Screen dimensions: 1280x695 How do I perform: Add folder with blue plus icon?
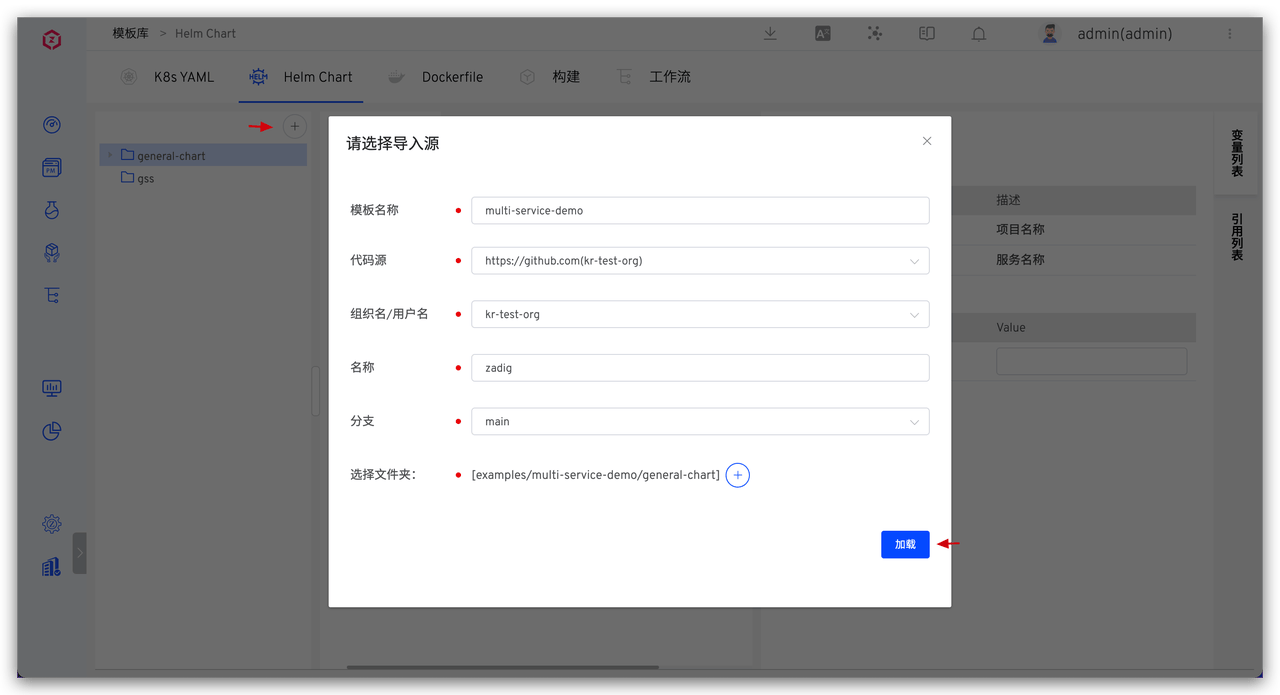(737, 475)
